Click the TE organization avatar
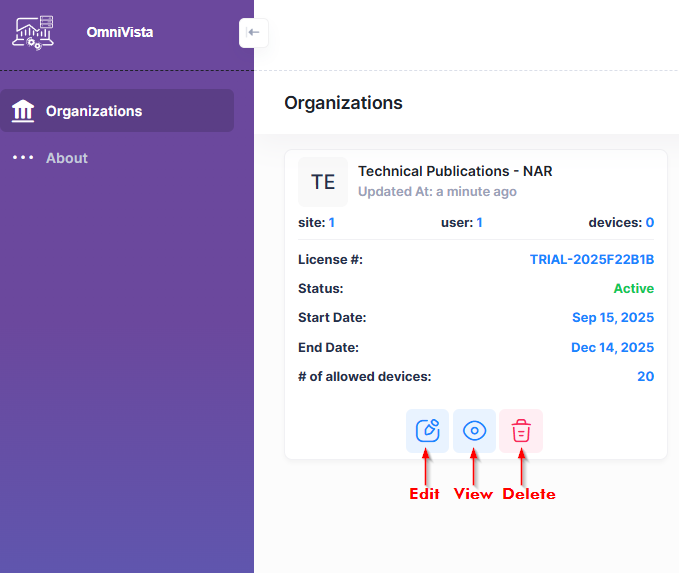Image resolution: width=679 pixels, height=573 pixels. tap(323, 182)
